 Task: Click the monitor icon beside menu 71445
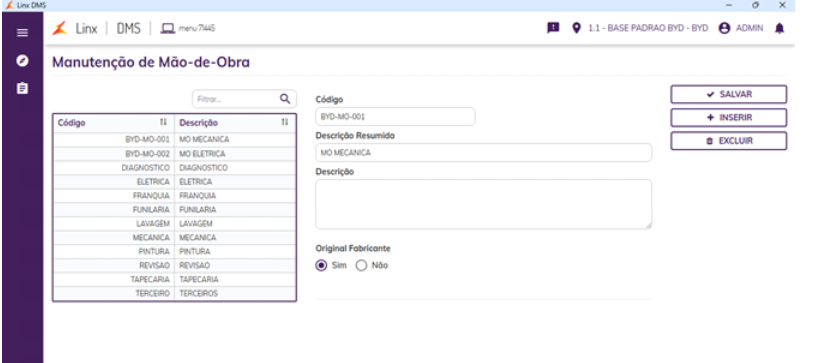pos(168,29)
